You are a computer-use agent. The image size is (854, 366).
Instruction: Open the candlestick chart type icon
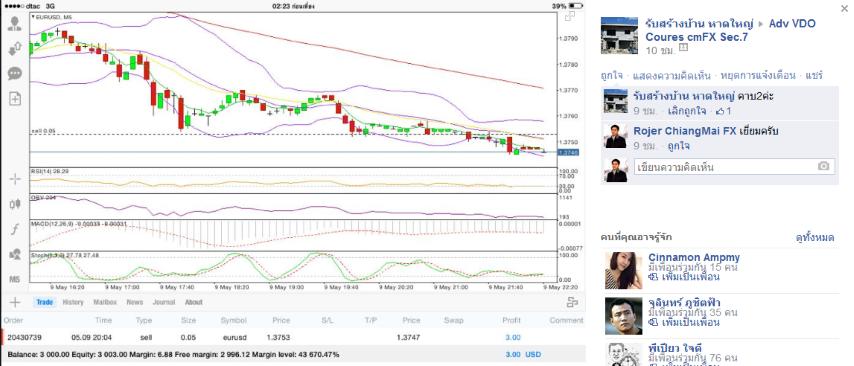(x=15, y=204)
